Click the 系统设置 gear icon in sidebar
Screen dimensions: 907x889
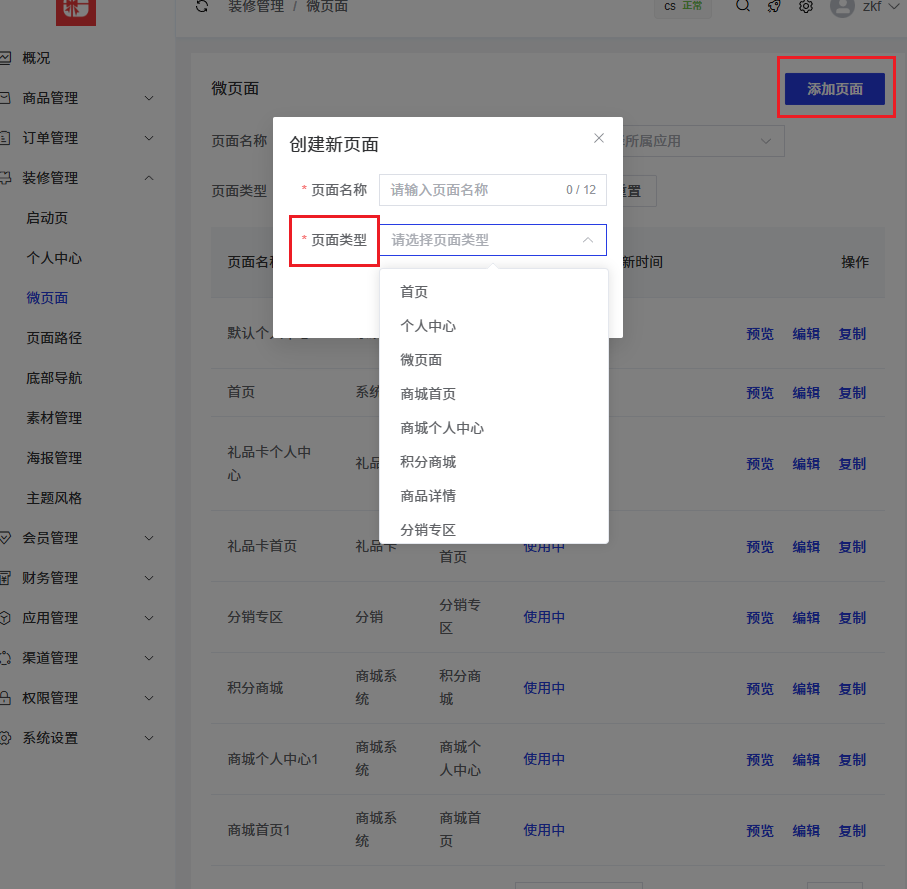click(6, 738)
